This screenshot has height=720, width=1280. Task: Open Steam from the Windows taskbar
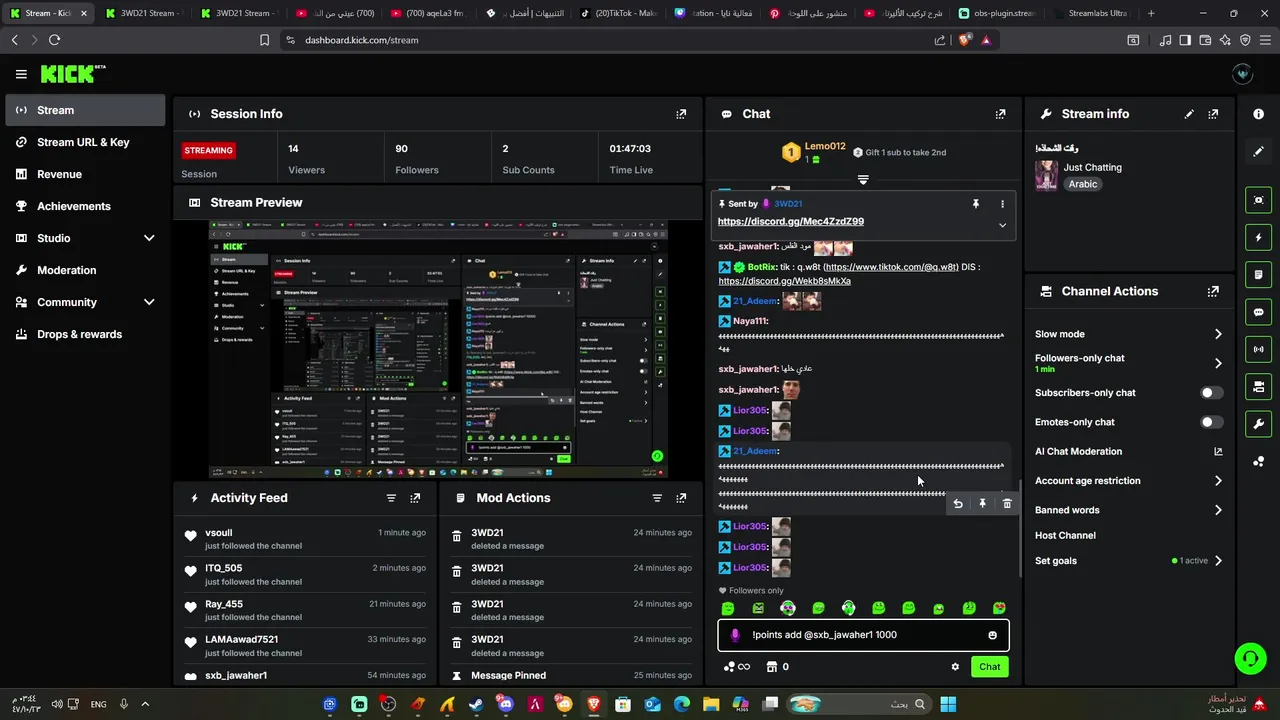coord(476,705)
